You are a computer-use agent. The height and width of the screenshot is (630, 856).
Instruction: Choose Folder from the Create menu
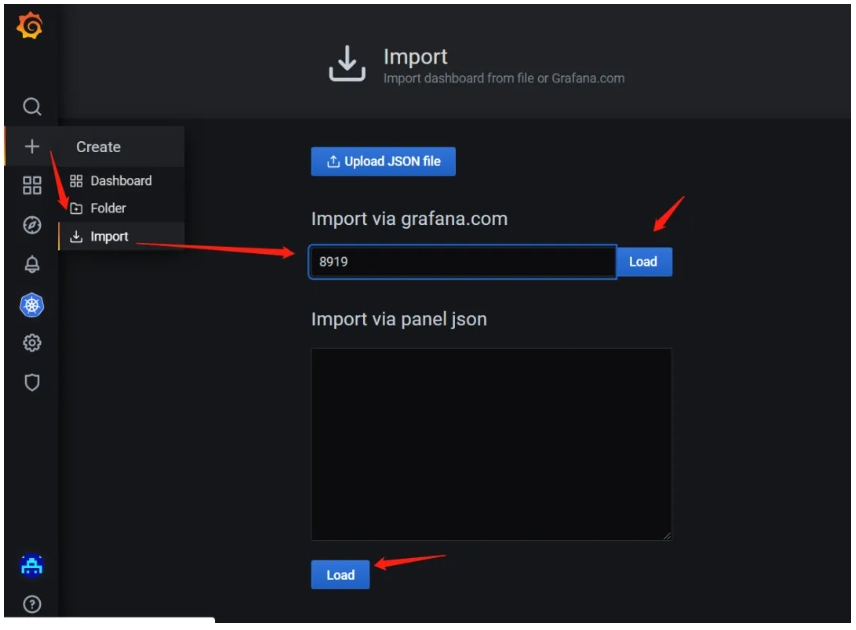(121, 208)
